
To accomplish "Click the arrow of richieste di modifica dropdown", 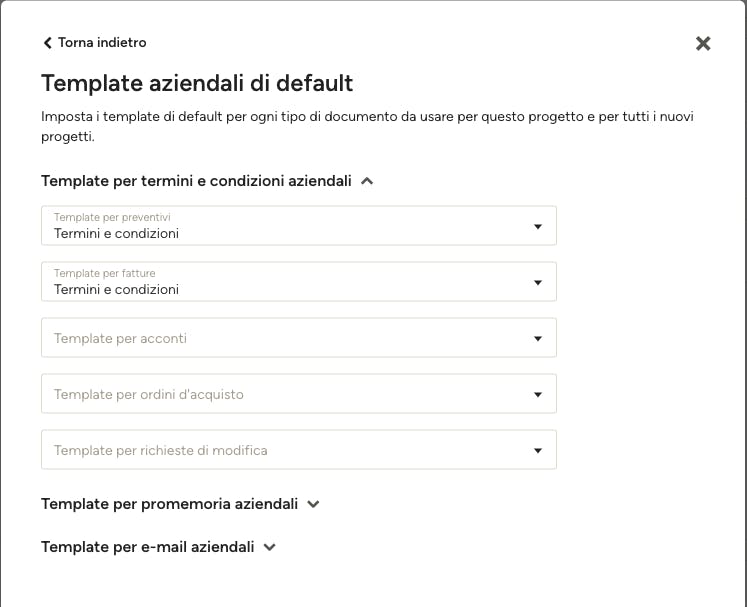I will point(538,450).
